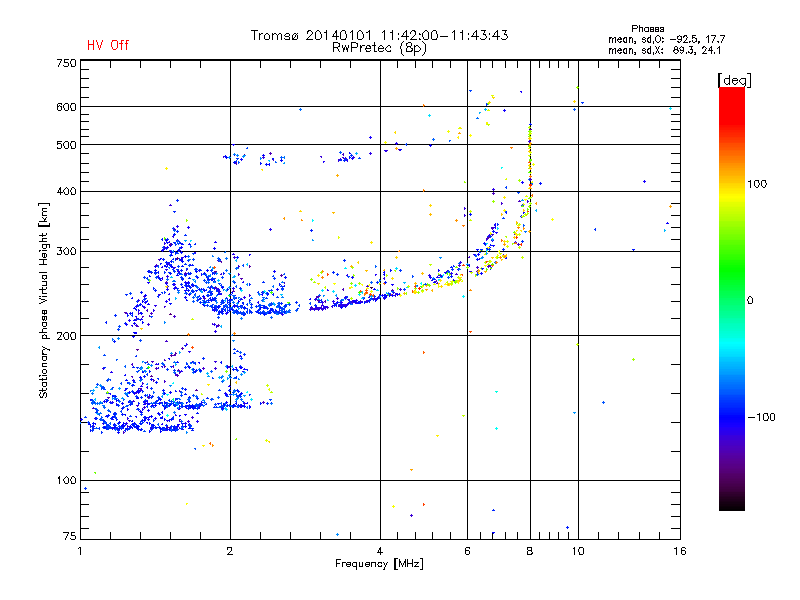This screenshot has height=600, width=800.
Task: Click the y-axis tick label '200'
Action: pos(66,336)
